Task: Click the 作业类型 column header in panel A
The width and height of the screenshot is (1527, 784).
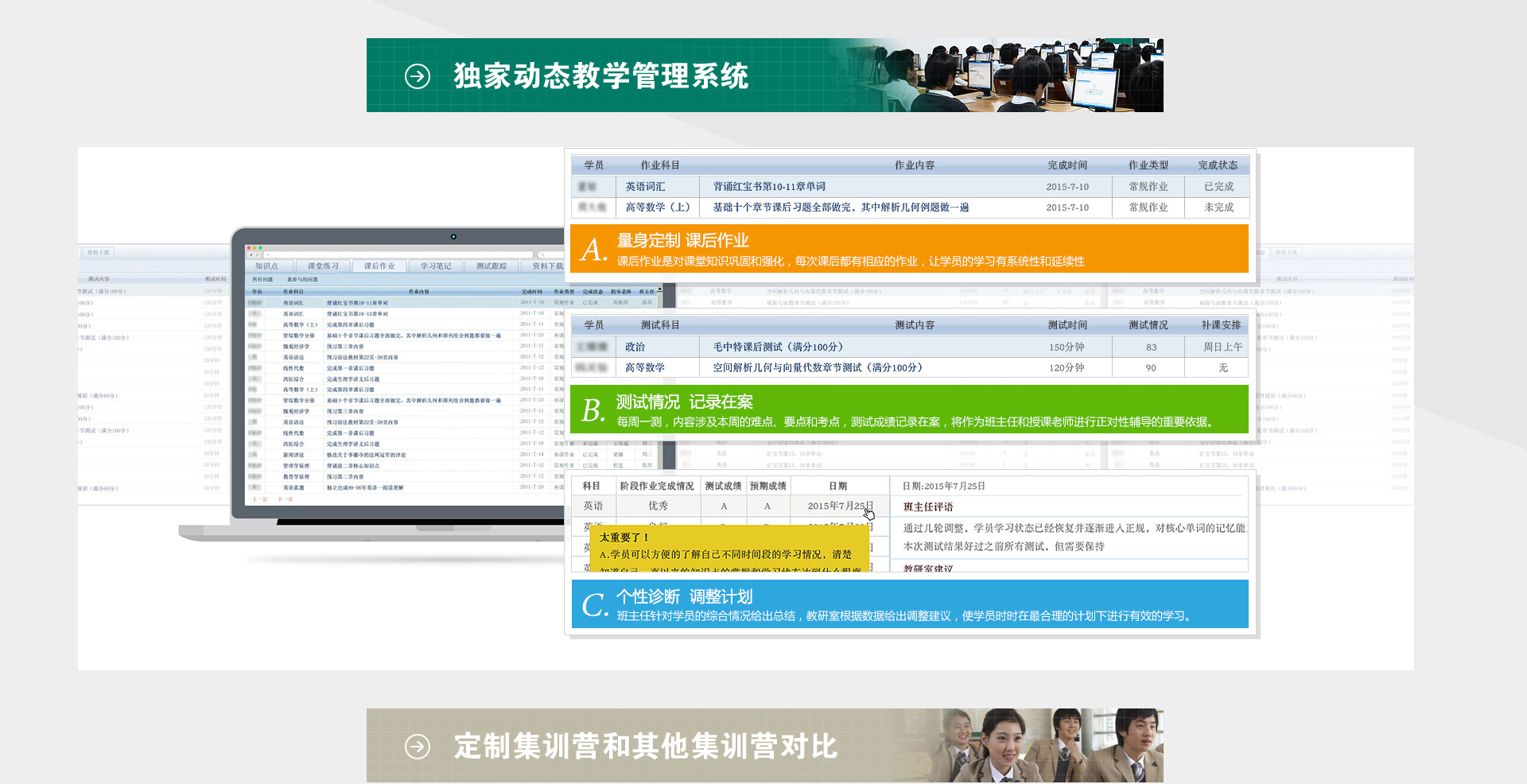Action: 1148,165
